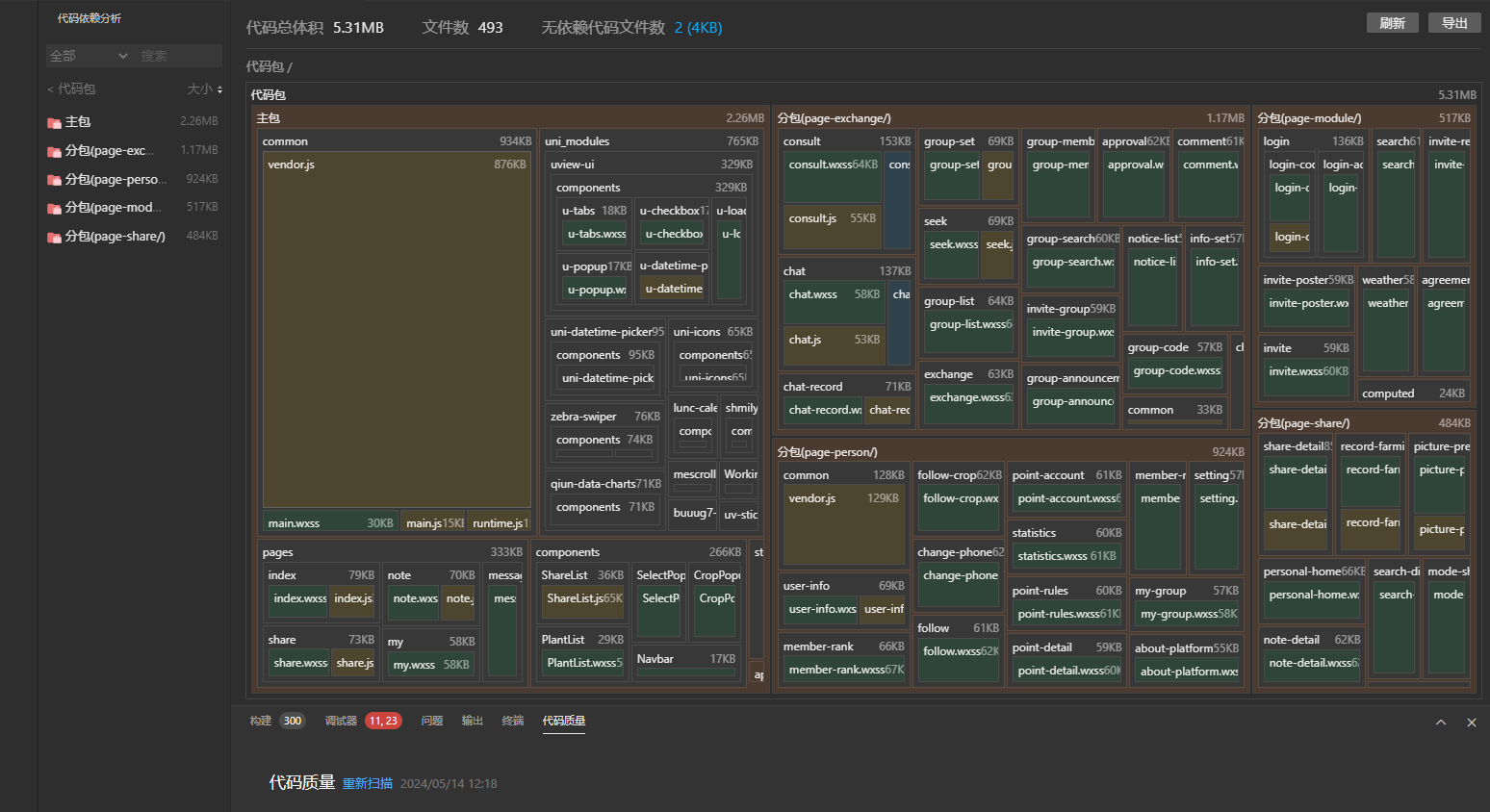This screenshot has height=812, width=1490.
Task: Select the chat.wxss 58KB block
Action: click(835, 303)
